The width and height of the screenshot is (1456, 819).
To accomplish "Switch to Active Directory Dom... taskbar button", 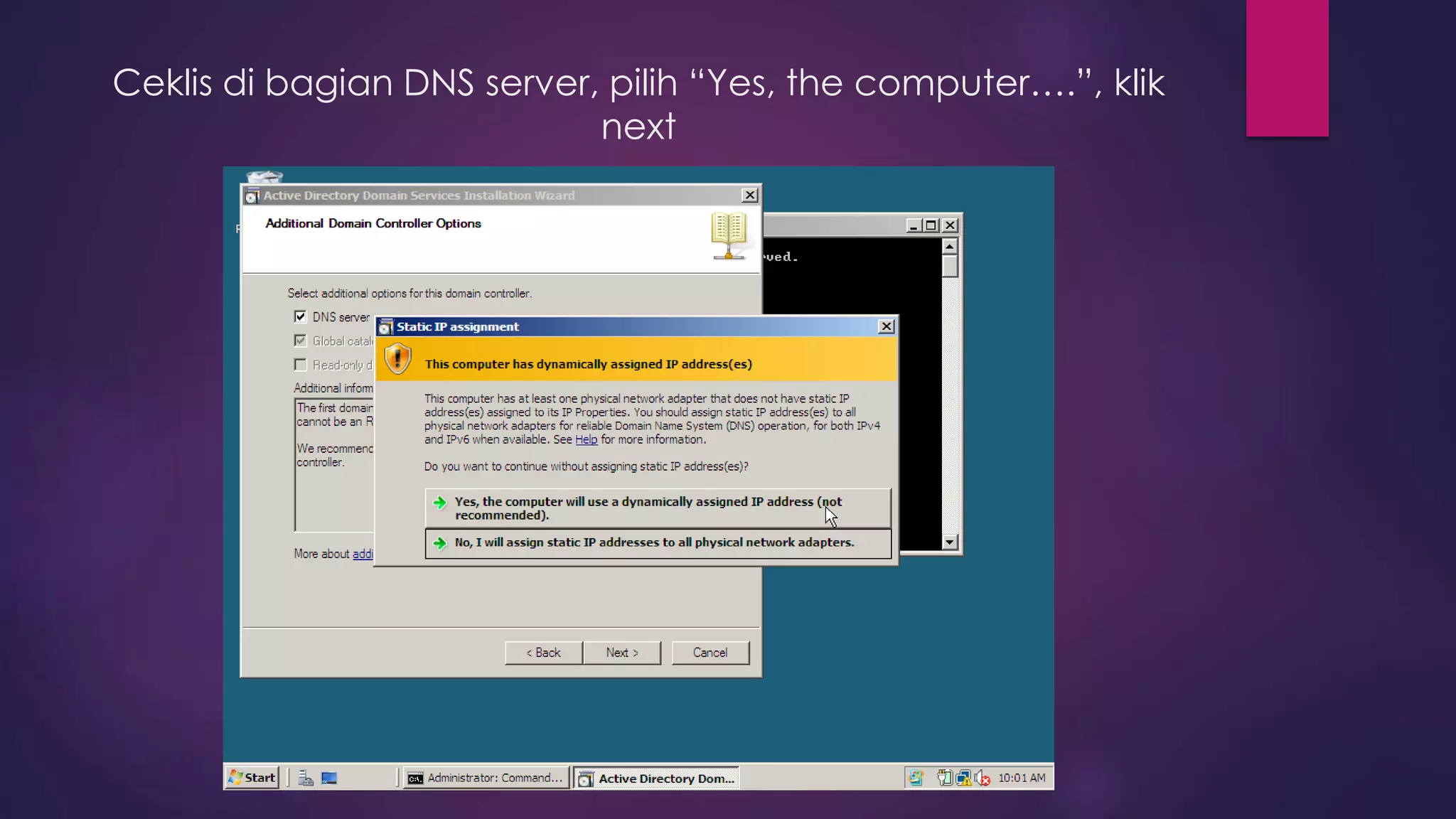I will point(656,778).
